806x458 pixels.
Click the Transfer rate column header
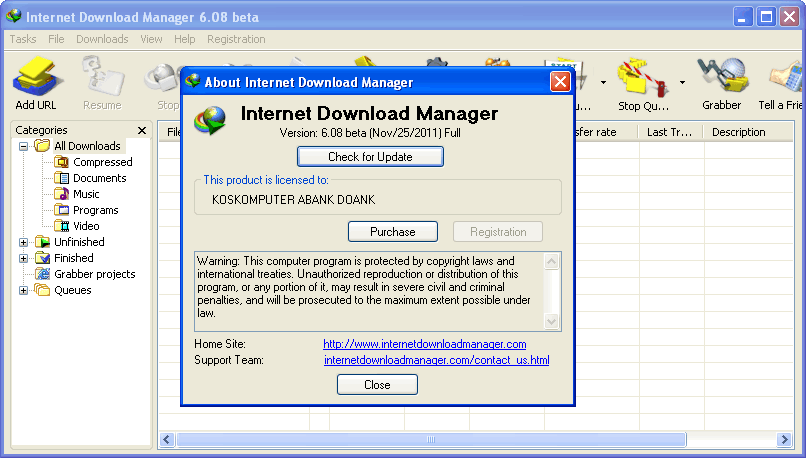coord(606,132)
